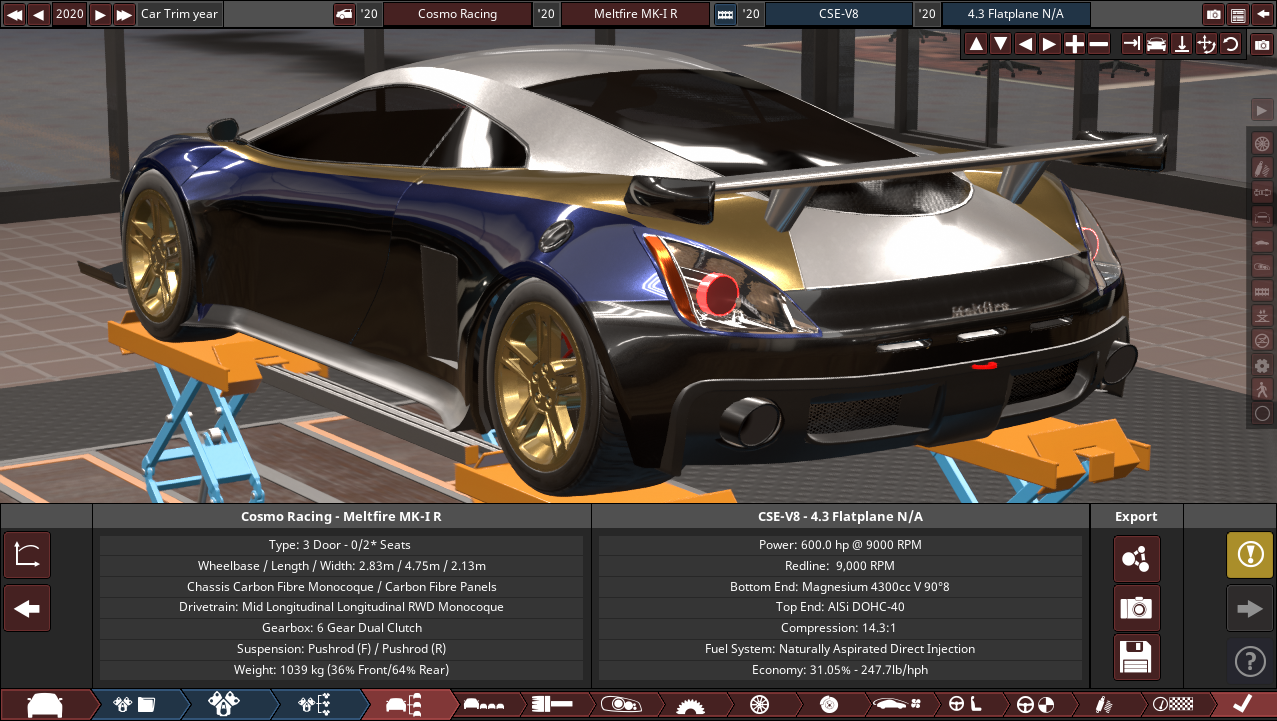The height and width of the screenshot is (721, 1277).
Task: Jump back multiple trim years with double-left arrow
Action: 14,14
